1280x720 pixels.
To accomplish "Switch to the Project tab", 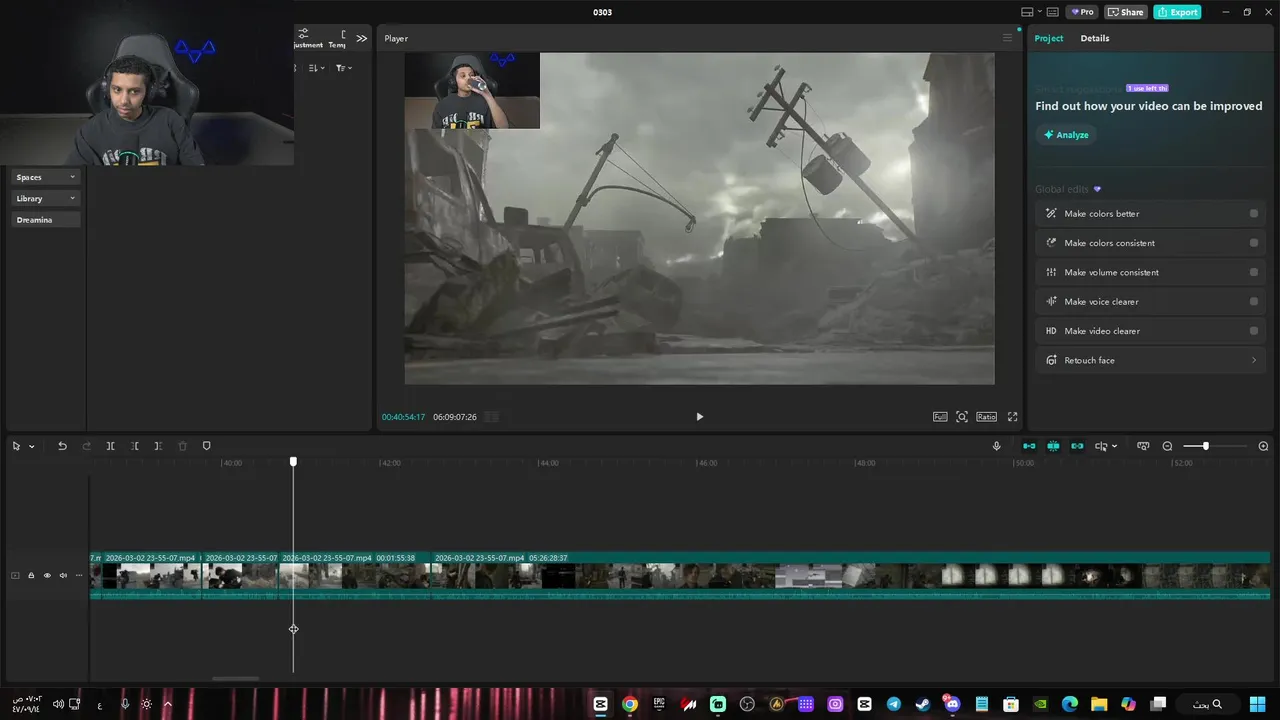I will click(x=1049, y=38).
